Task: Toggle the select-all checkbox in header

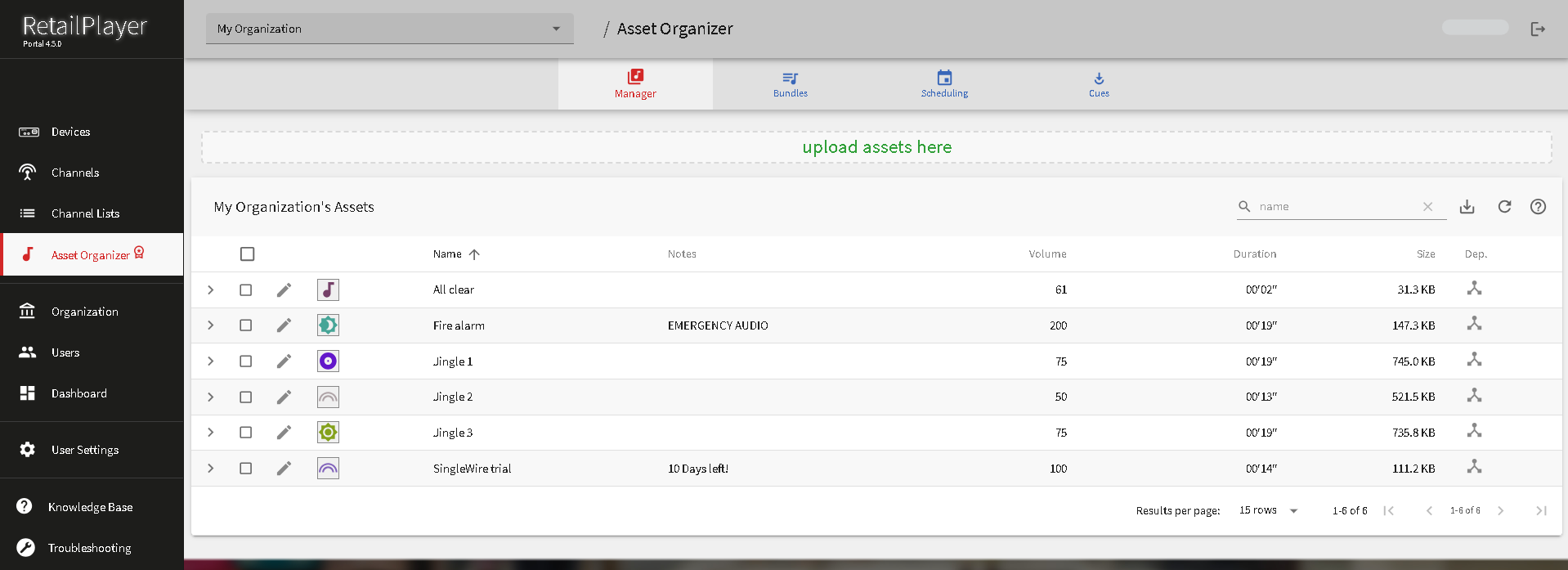Action: pyautogui.click(x=247, y=254)
